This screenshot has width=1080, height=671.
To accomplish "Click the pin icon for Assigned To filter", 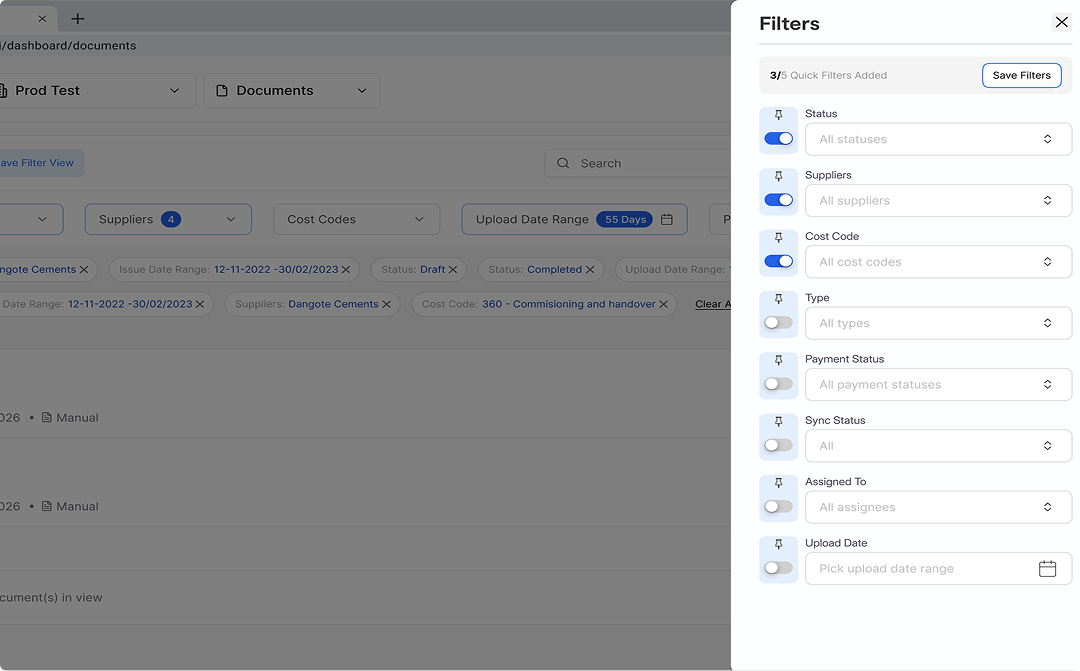I will (778, 483).
